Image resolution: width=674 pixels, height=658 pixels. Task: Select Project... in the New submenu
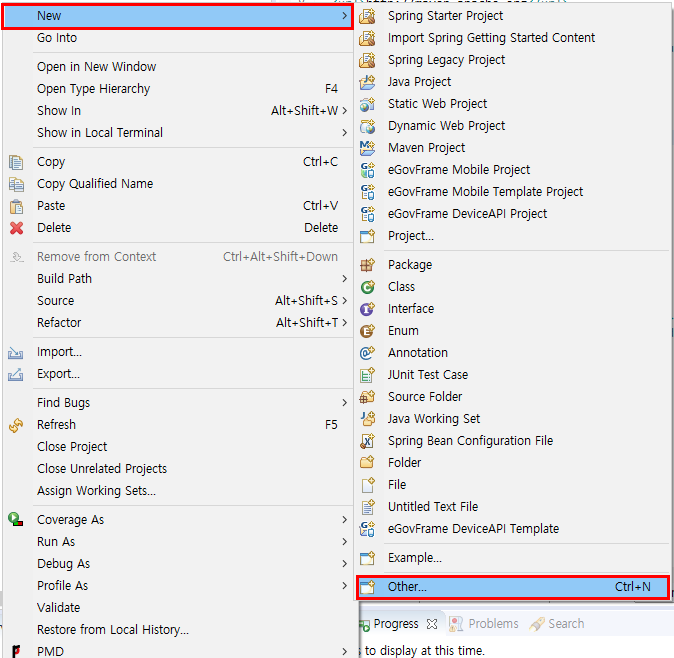(x=512, y=236)
